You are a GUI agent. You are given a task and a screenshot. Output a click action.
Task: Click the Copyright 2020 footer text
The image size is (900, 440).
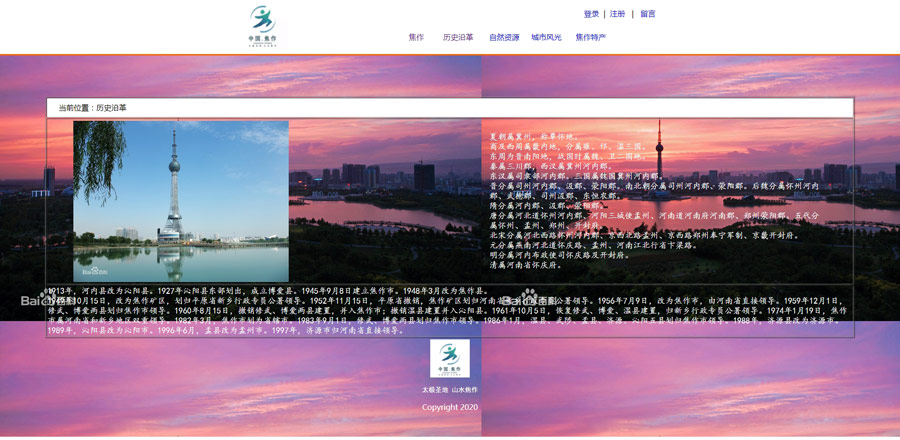click(449, 407)
